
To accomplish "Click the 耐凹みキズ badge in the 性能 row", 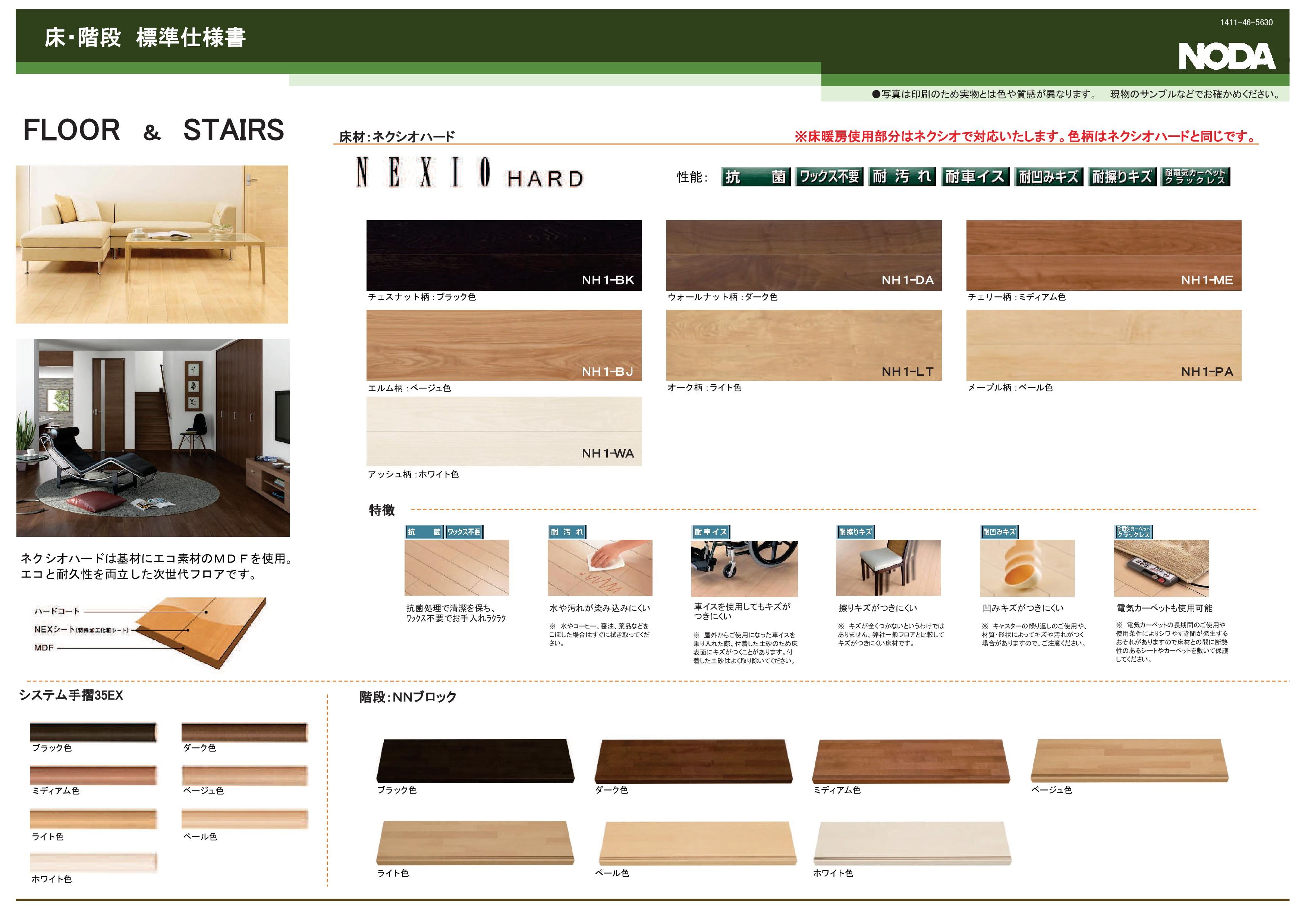I will 1048,177.
